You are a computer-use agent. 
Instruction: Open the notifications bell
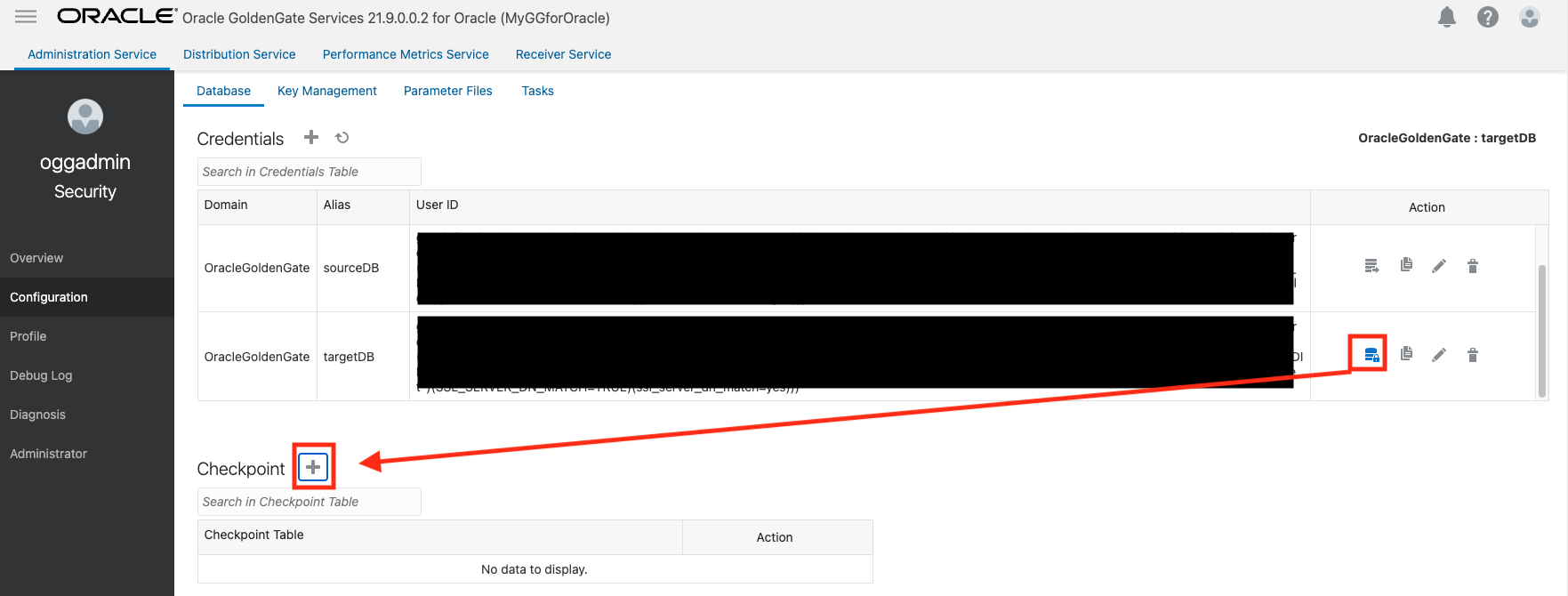[1447, 17]
